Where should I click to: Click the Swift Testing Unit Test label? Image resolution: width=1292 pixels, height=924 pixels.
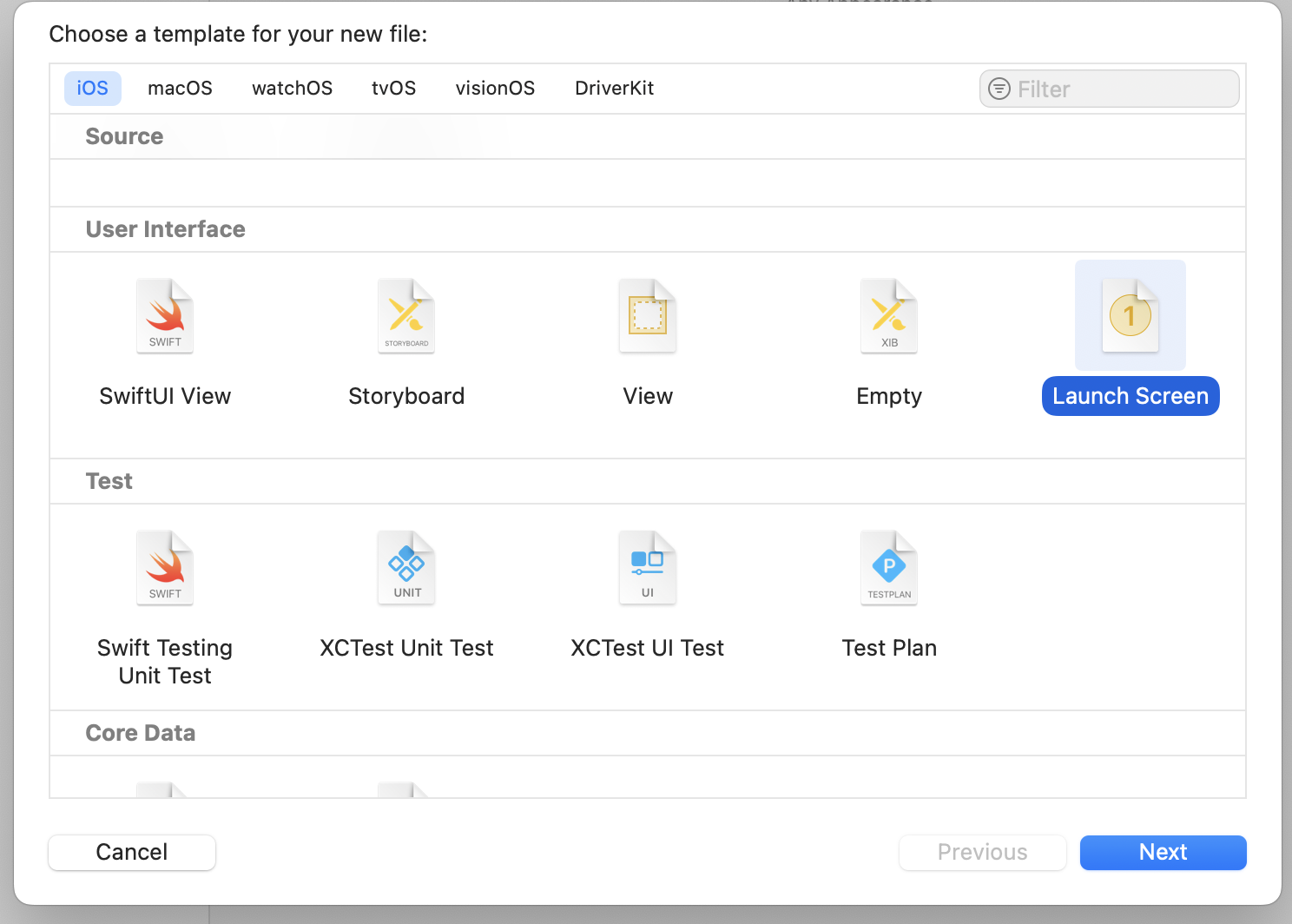(x=165, y=662)
